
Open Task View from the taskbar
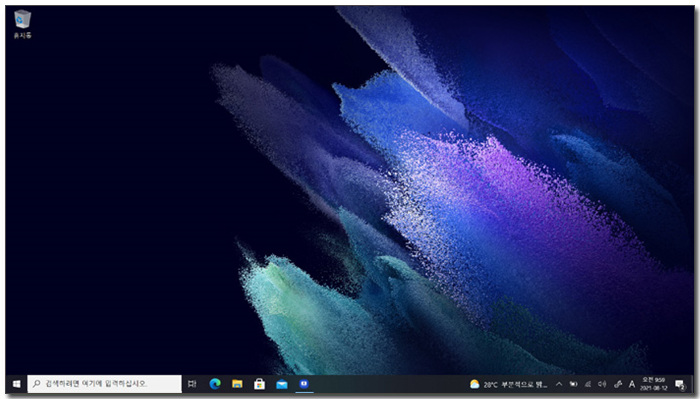pos(192,384)
